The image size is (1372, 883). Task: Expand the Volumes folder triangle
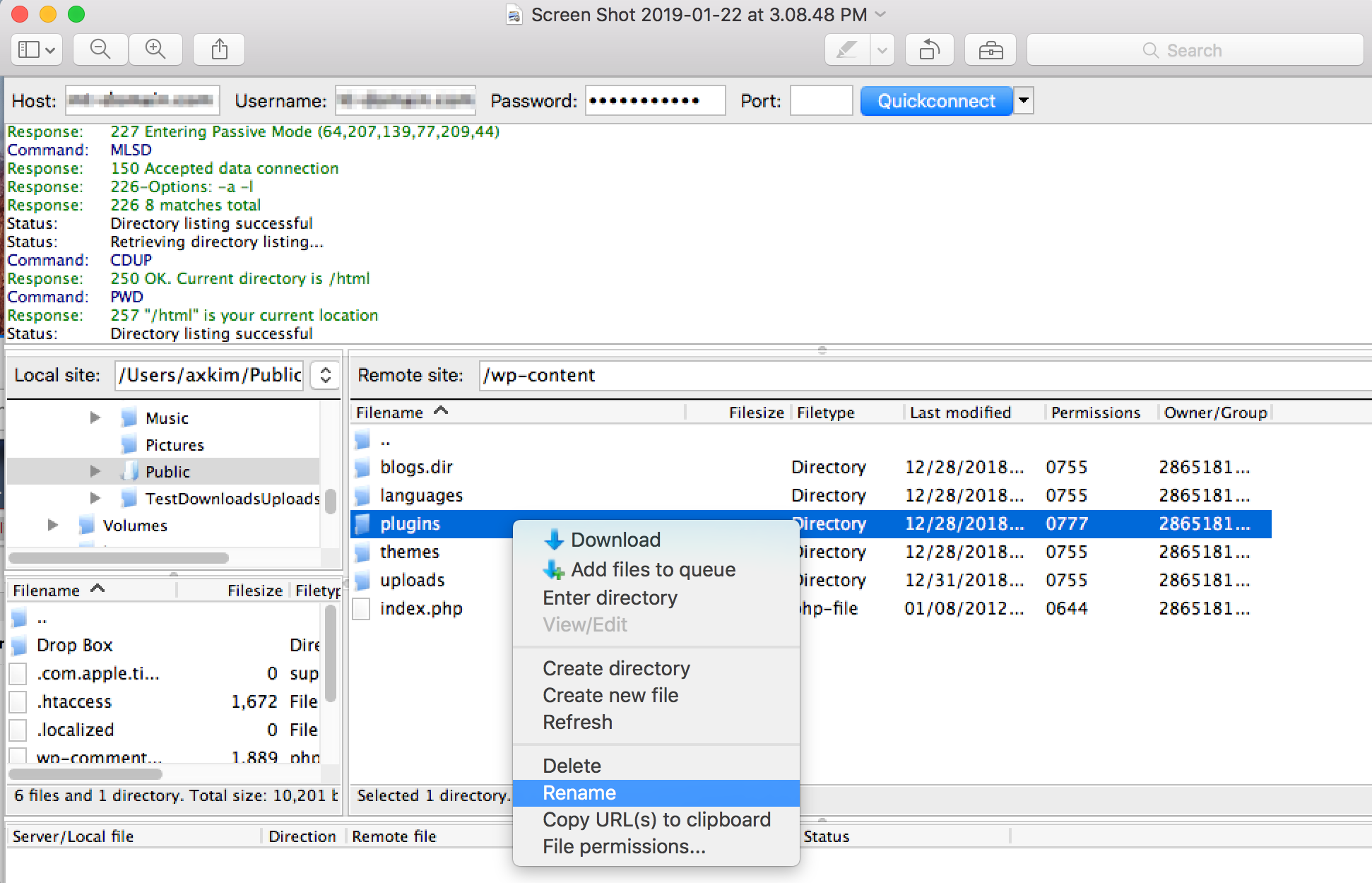point(52,525)
